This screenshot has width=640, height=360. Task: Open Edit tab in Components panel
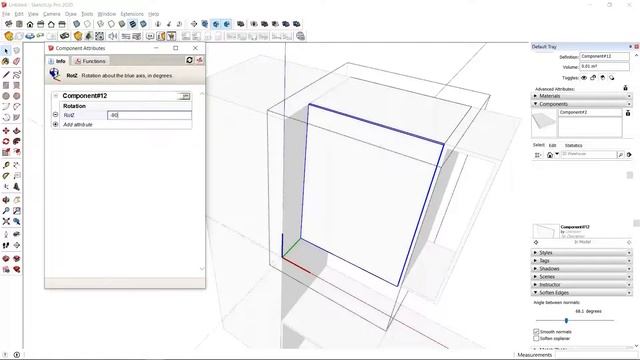[552, 145]
